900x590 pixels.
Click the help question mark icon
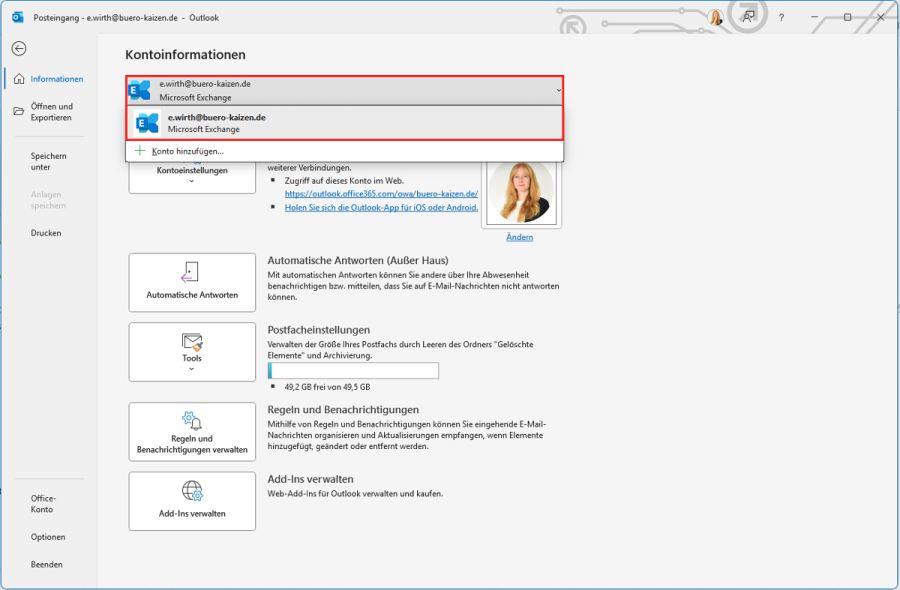(x=781, y=17)
